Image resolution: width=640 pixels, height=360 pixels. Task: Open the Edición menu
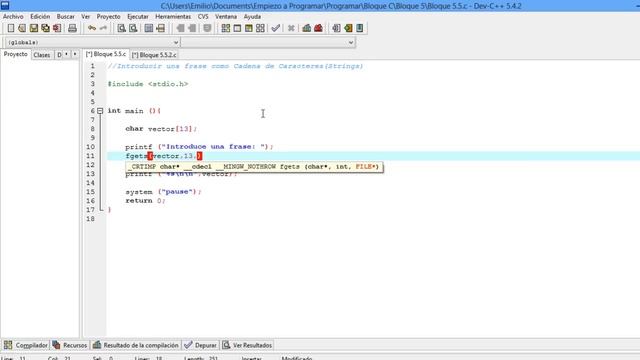pyautogui.click(x=40, y=16)
